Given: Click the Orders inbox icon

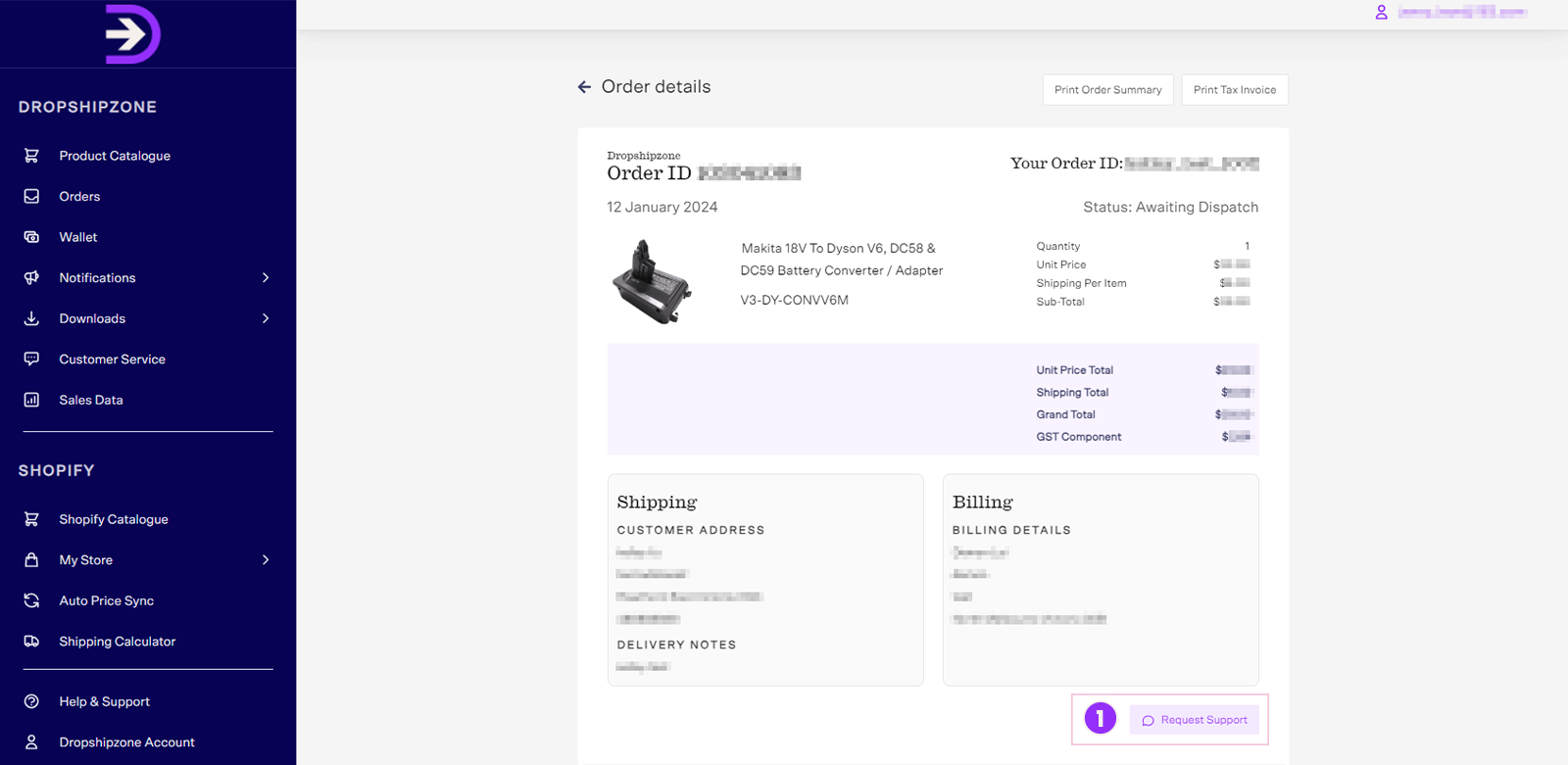Looking at the screenshot, I should [x=31, y=196].
